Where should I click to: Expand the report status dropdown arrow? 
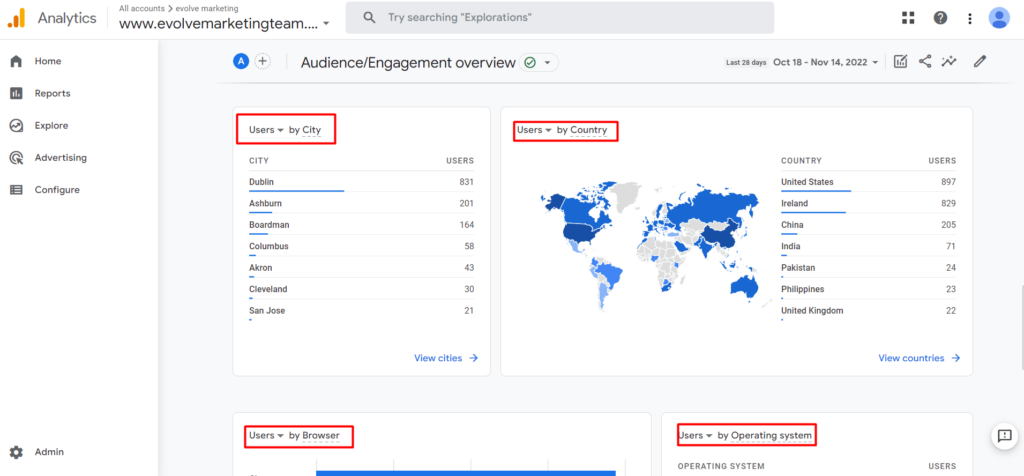(547, 63)
